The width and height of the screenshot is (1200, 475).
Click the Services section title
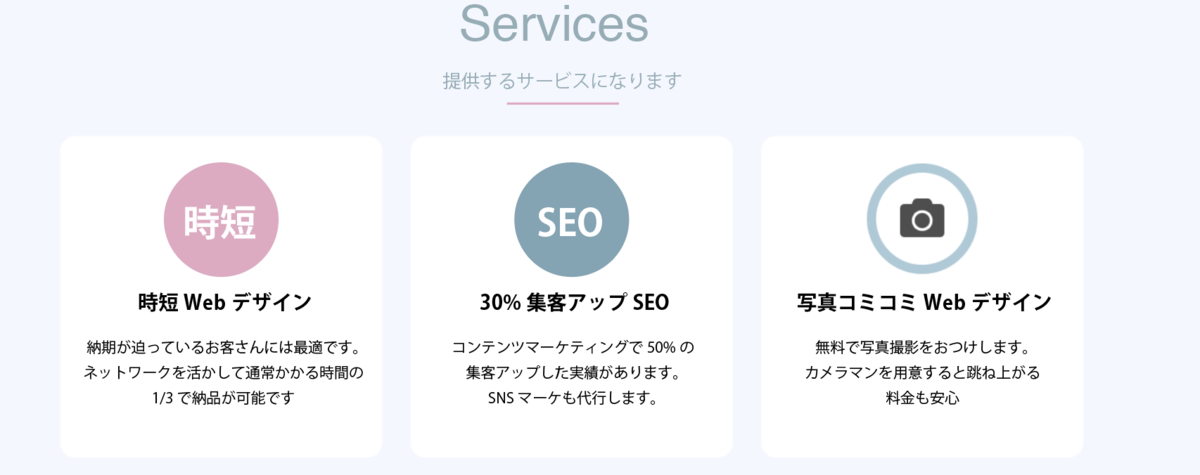point(554,23)
